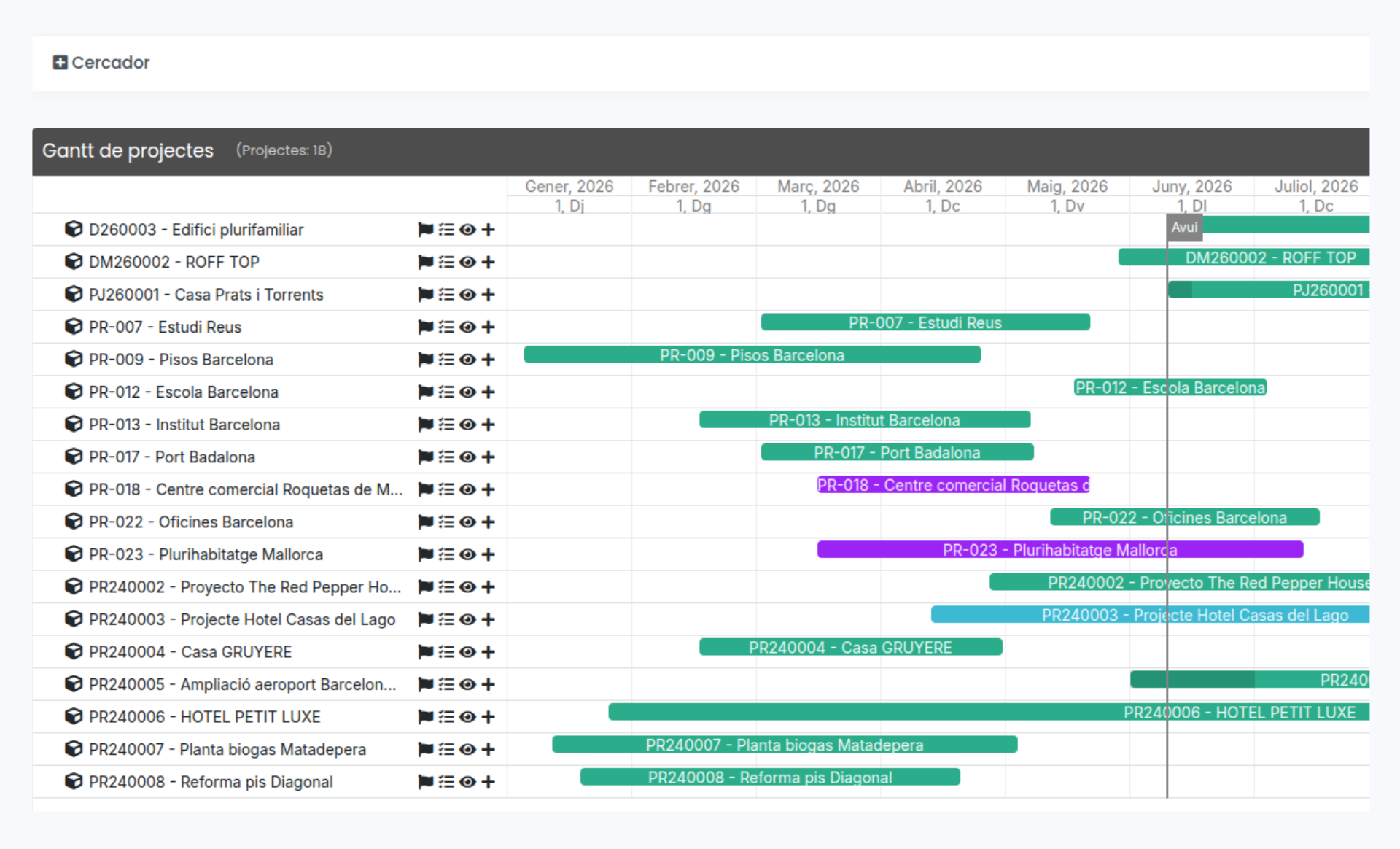Open task list icon for DM260002 - ROFF TOP

pos(446,262)
